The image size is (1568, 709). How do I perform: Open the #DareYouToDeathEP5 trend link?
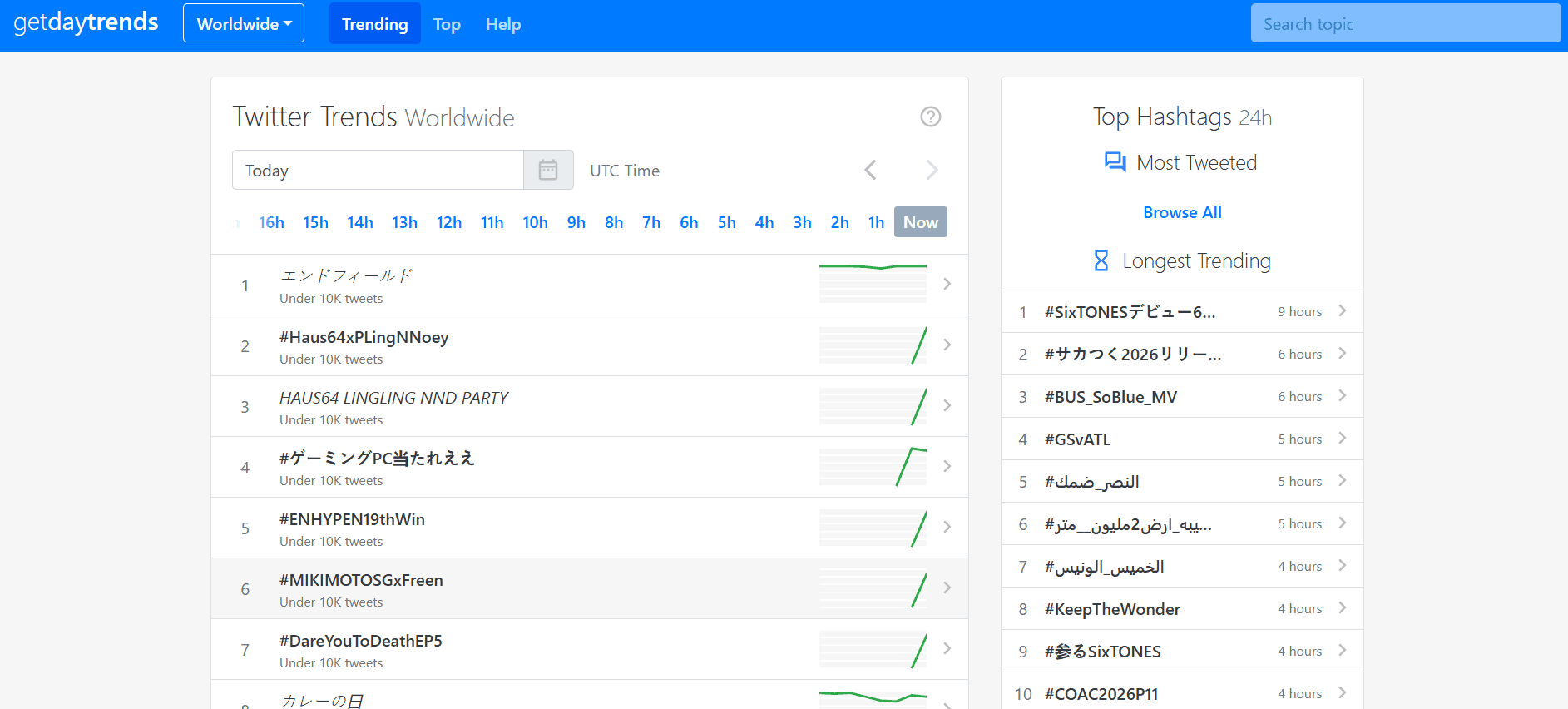[x=361, y=641]
